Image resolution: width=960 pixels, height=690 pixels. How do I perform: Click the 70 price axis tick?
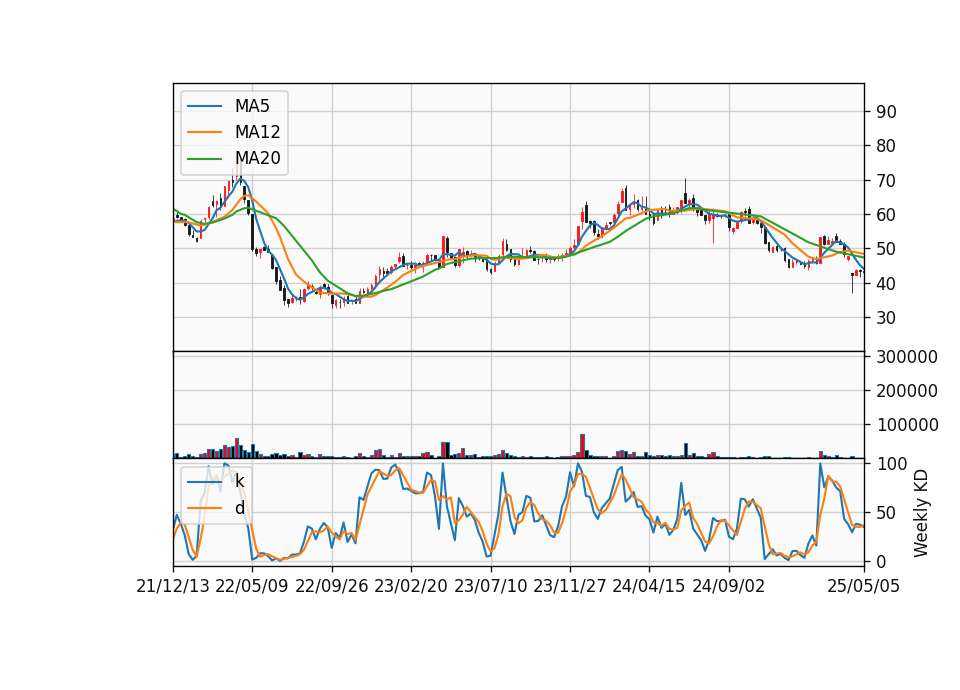click(x=886, y=181)
